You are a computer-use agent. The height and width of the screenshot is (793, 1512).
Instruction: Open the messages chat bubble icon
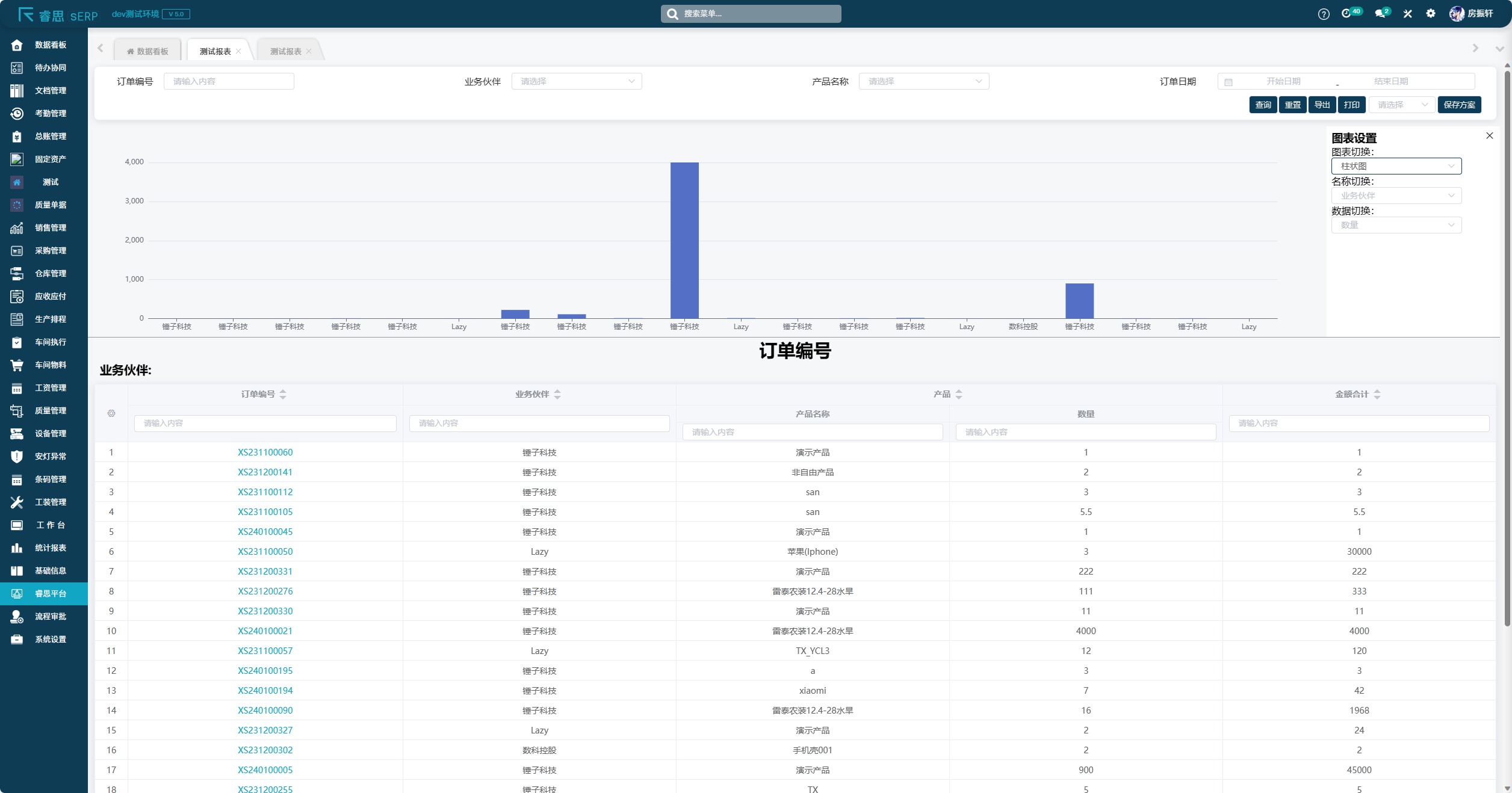[1380, 14]
